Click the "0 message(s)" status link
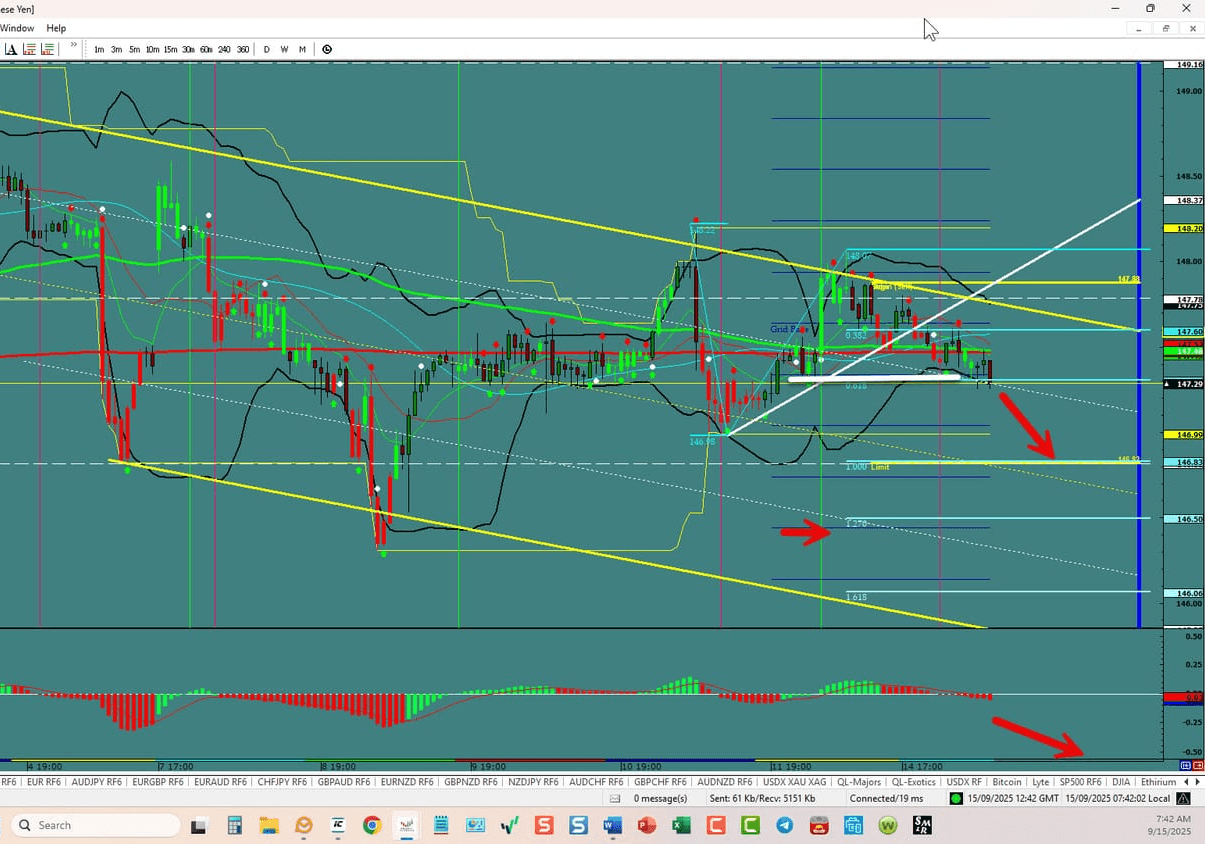The width and height of the screenshot is (1205, 844). click(659, 798)
